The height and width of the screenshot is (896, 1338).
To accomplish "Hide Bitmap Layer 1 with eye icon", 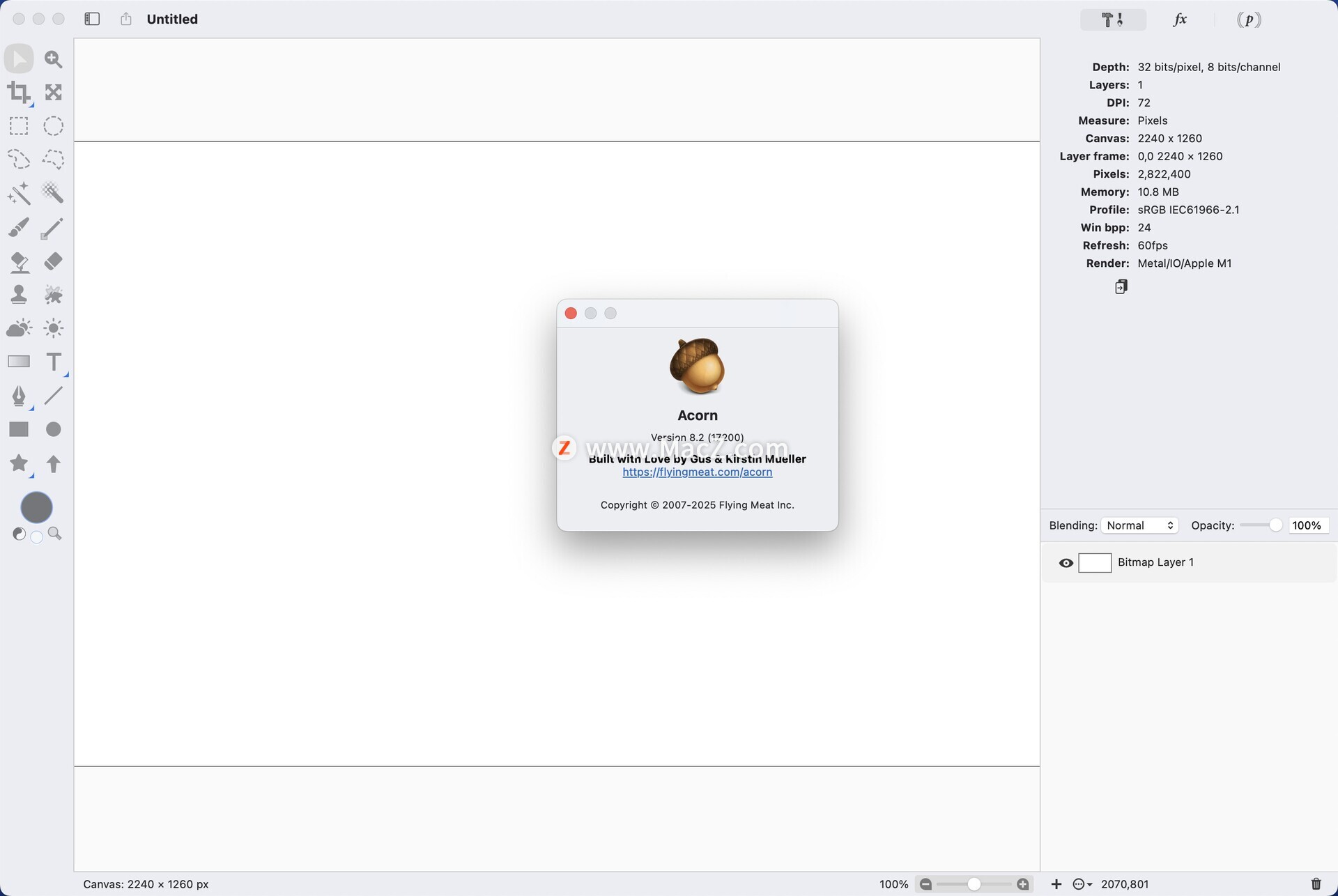I will coord(1066,563).
